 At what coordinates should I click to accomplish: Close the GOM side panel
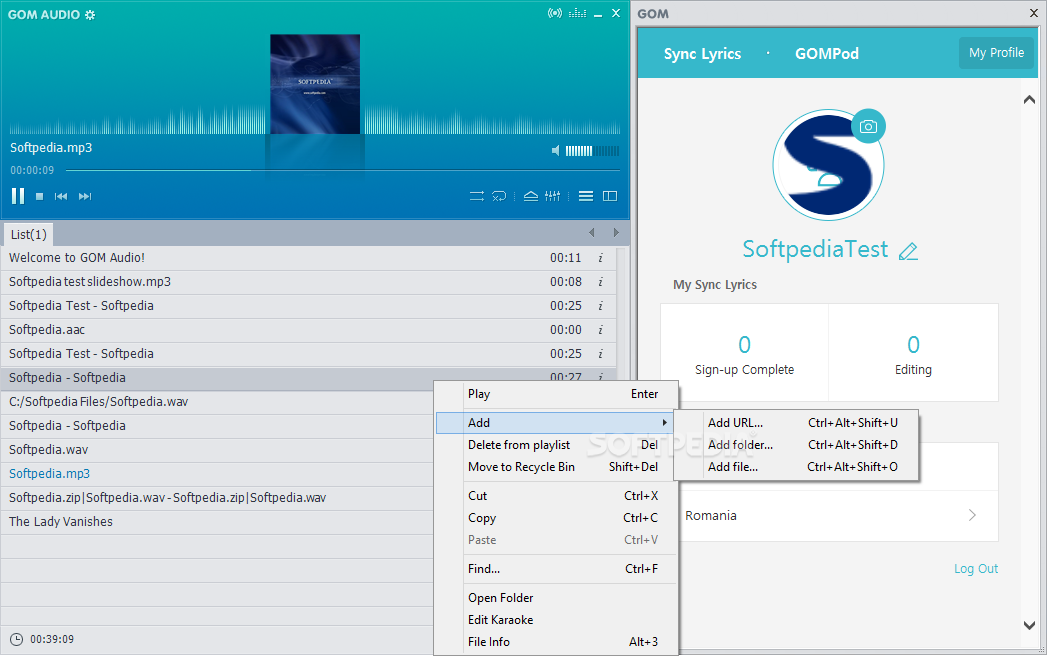(x=1034, y=13)
